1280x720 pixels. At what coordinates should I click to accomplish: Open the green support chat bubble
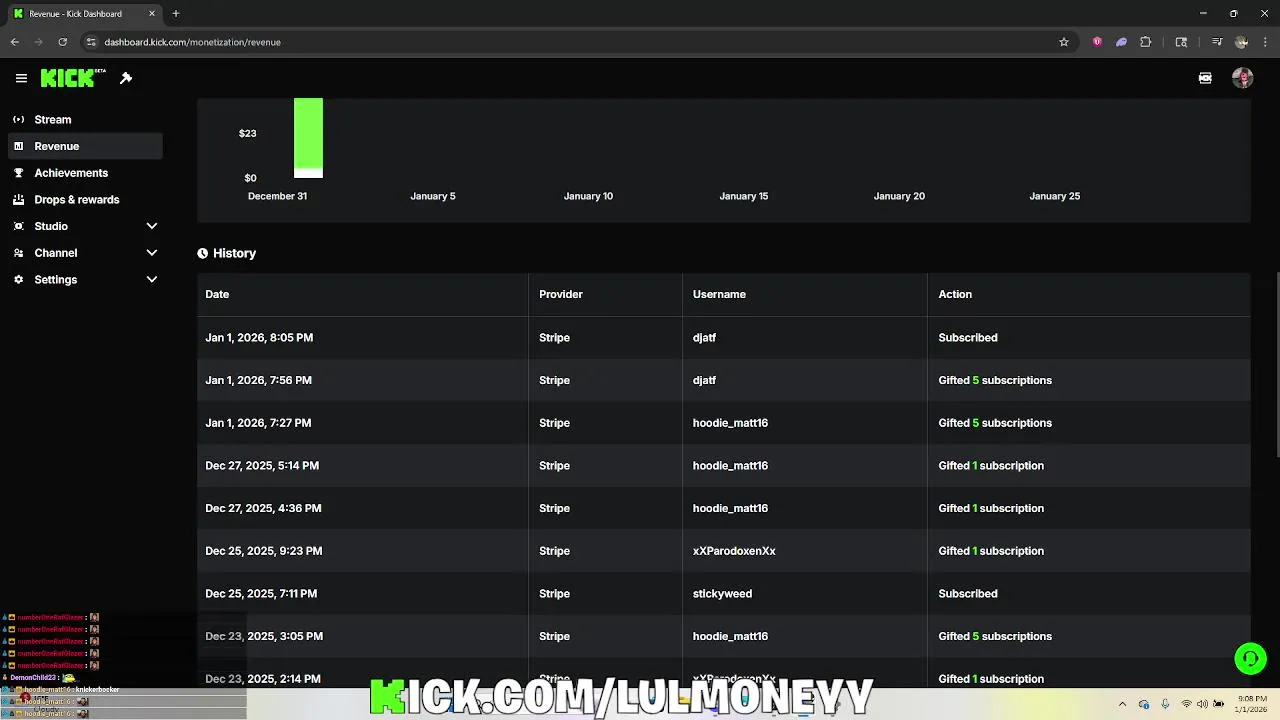[x=1250, y=658]
